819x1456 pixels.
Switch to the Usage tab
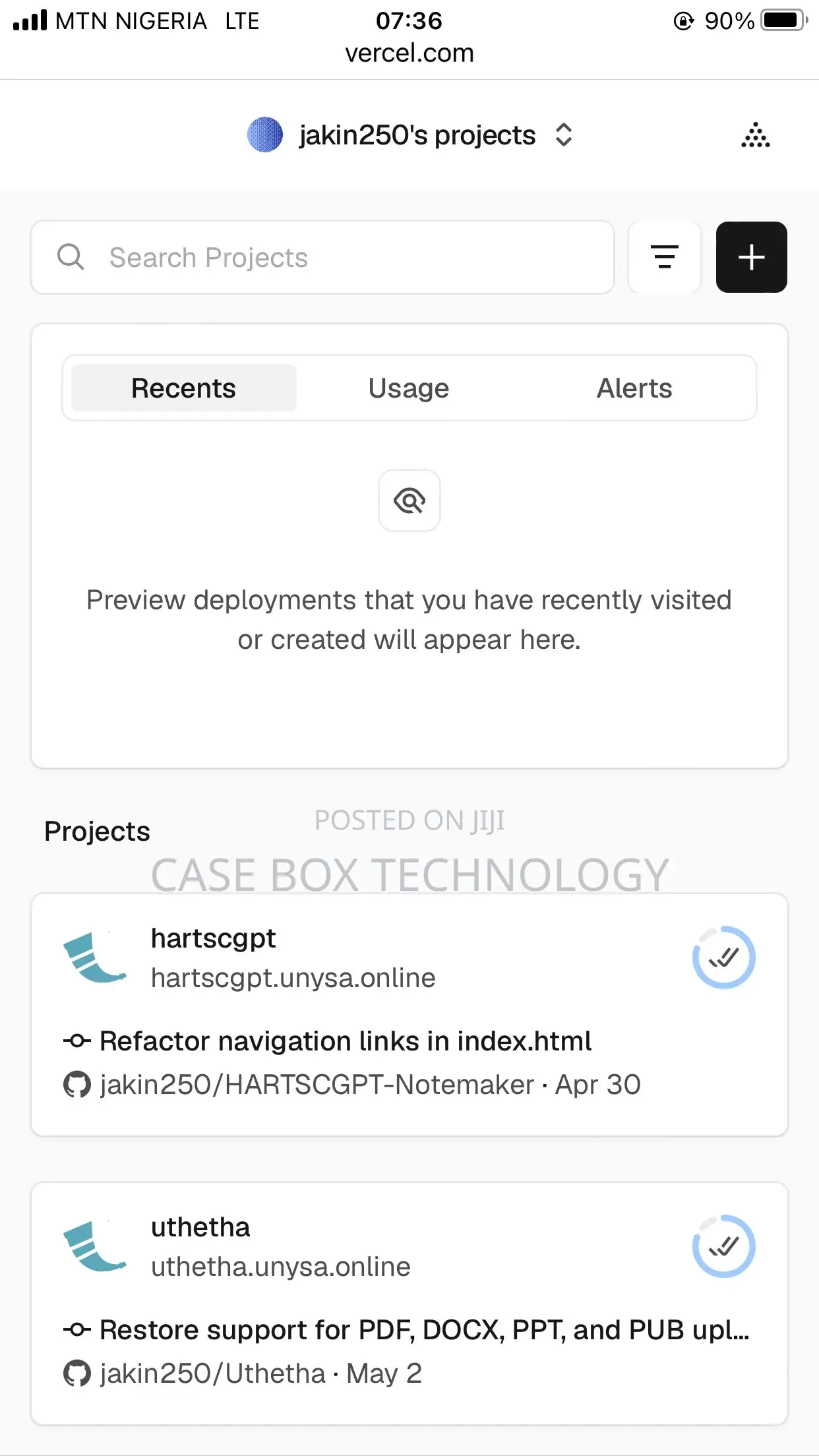pyautogui.click(x=409, y=388)
